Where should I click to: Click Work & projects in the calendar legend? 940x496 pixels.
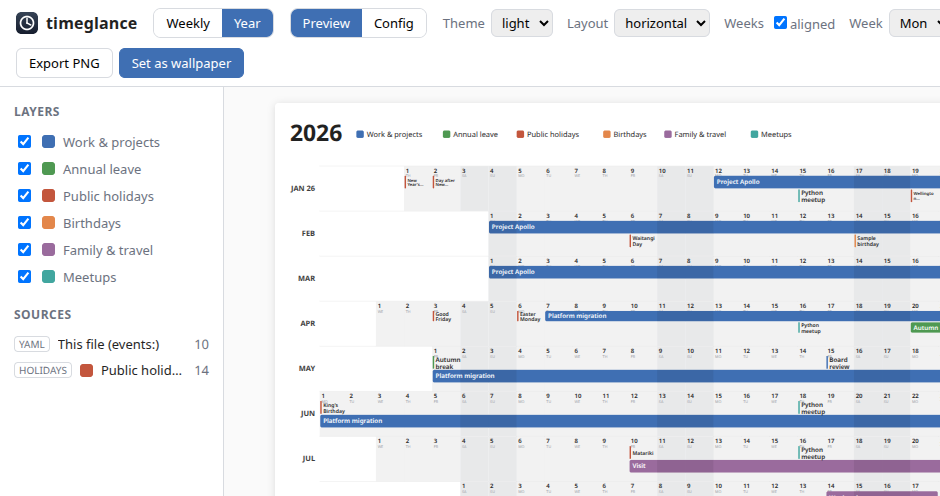[390, 134]
